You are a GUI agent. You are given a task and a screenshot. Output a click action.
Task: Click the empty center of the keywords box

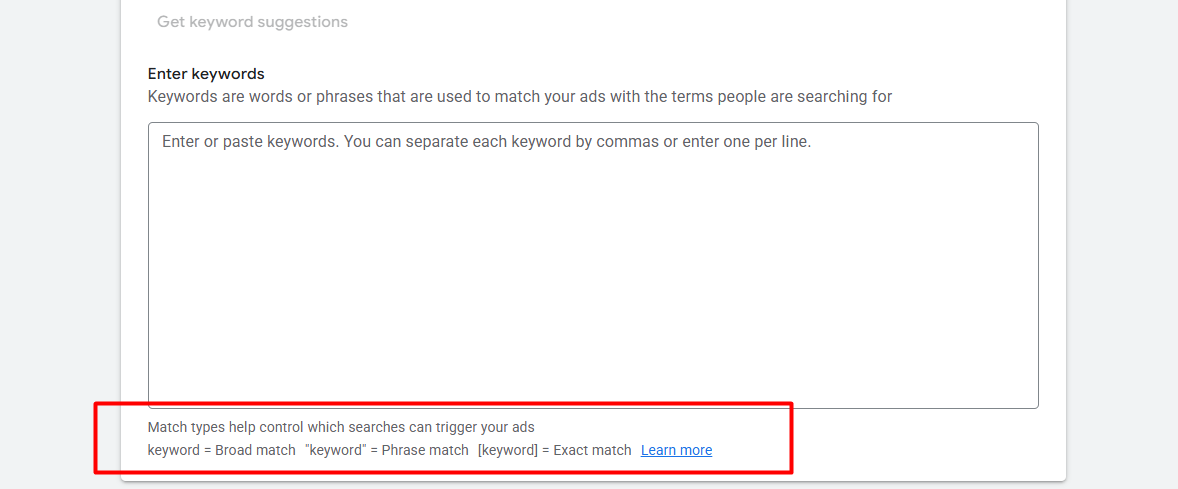pyautogui.click(x=592, y=275)
